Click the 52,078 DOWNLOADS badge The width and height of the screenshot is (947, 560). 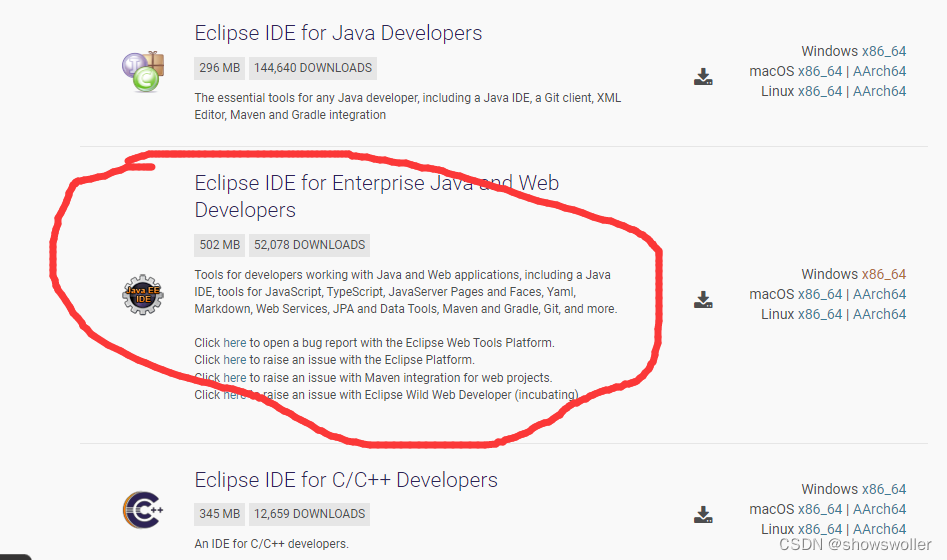309,245
